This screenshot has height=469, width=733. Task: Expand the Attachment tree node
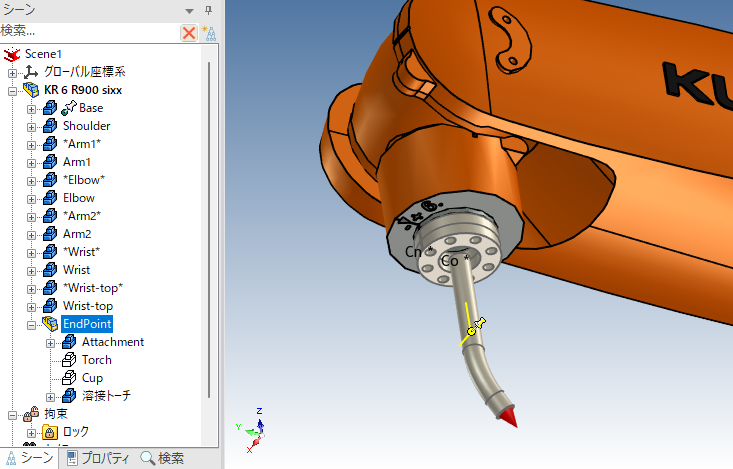tap(50, 342)
